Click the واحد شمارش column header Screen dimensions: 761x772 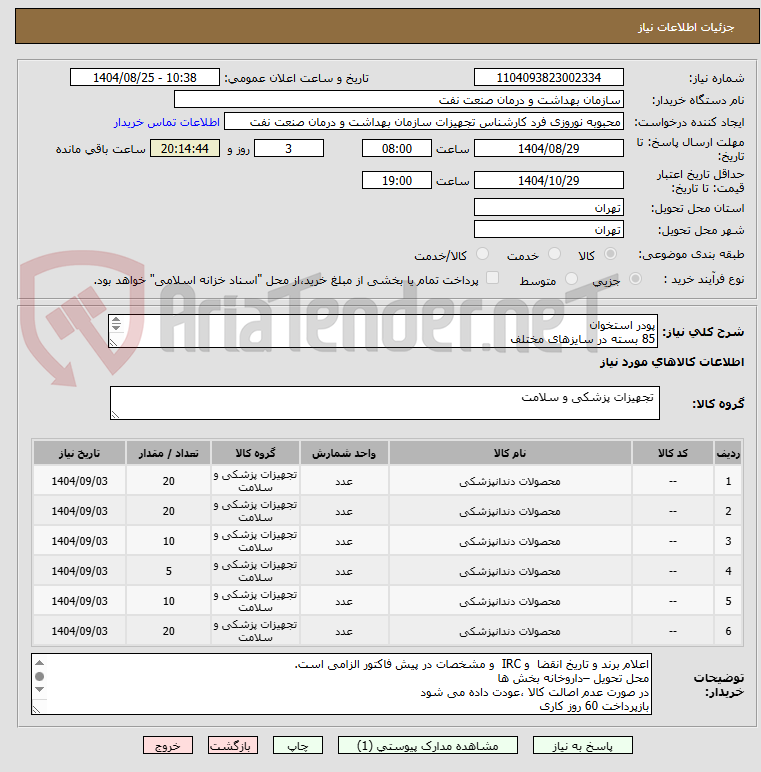(x=344, y=453)
